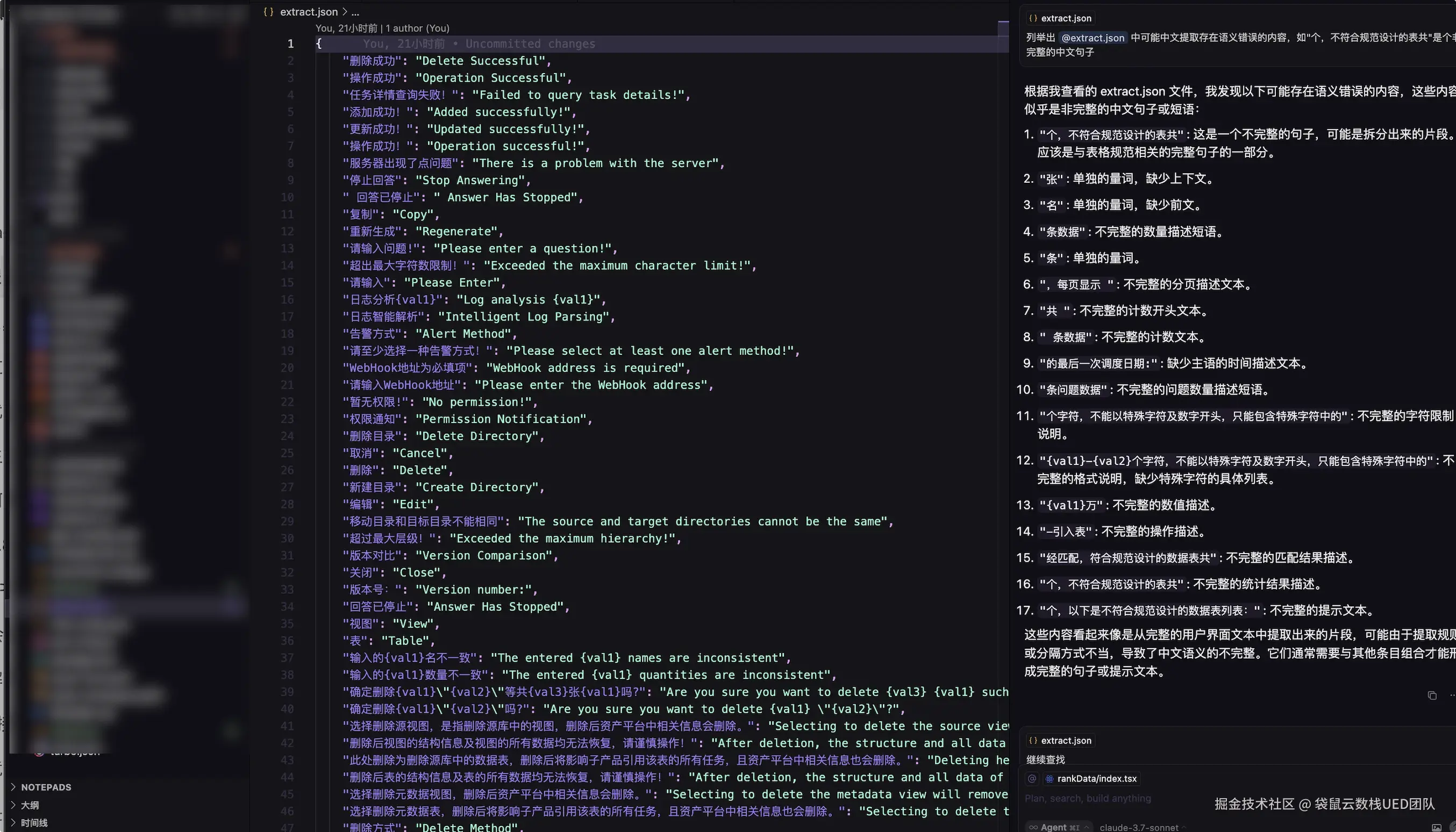Screen dimensions: 1456x832
Task: Click the copy response icon in chat
Action: click(1431, 695)
